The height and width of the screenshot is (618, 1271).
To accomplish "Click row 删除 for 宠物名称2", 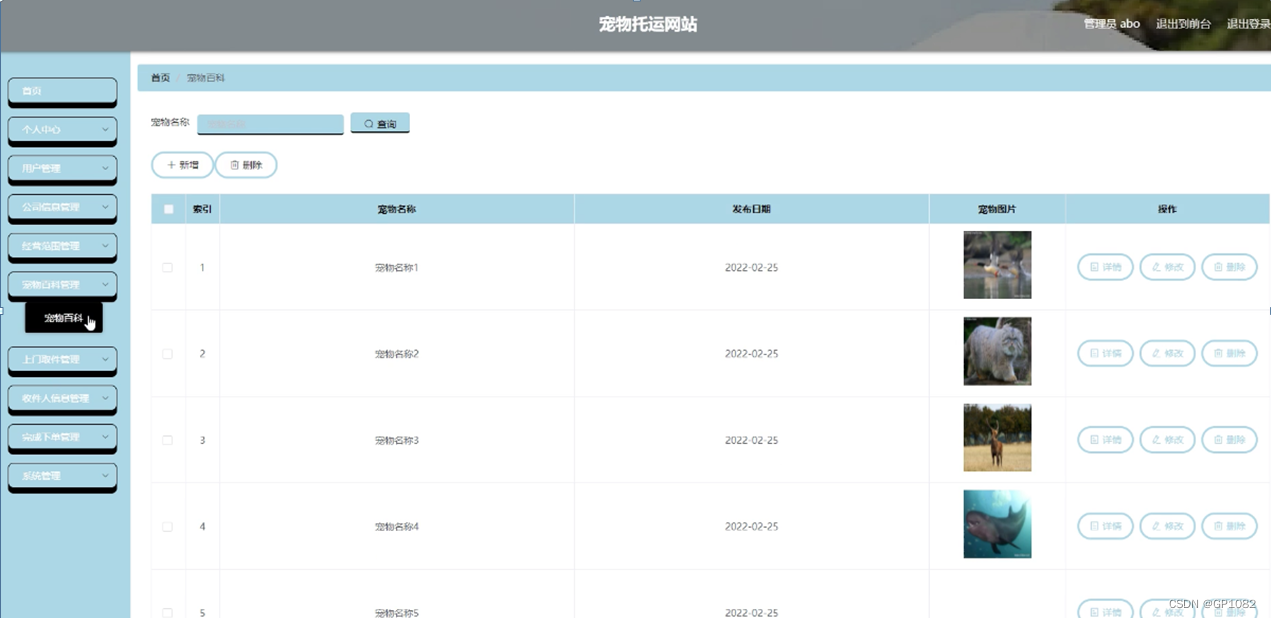I will pyautogui.click(x=1229, y=353).
